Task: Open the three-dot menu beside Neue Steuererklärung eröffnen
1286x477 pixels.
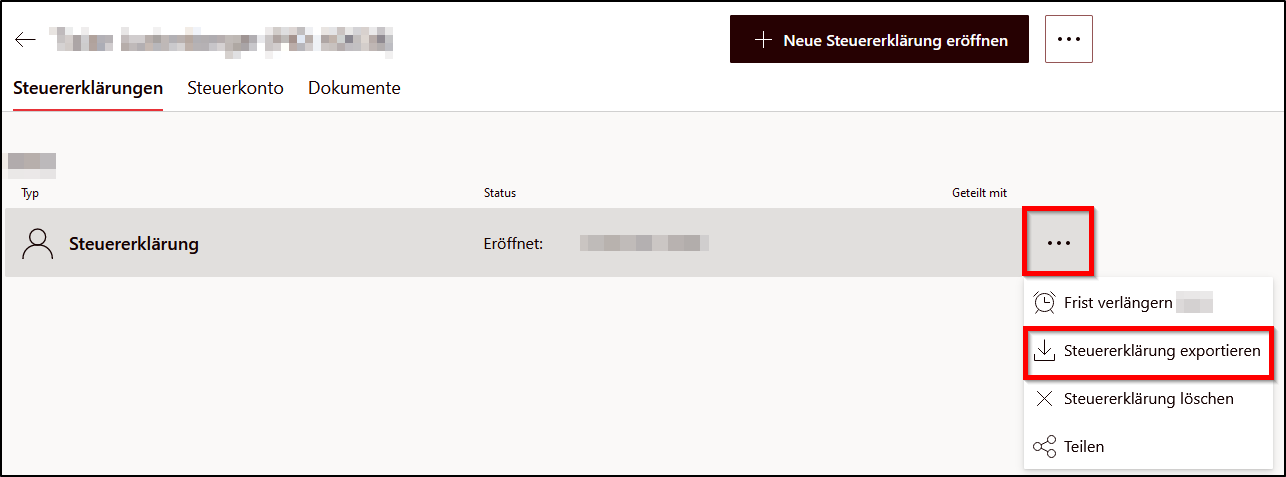Action: click(x=1069, y=39)
